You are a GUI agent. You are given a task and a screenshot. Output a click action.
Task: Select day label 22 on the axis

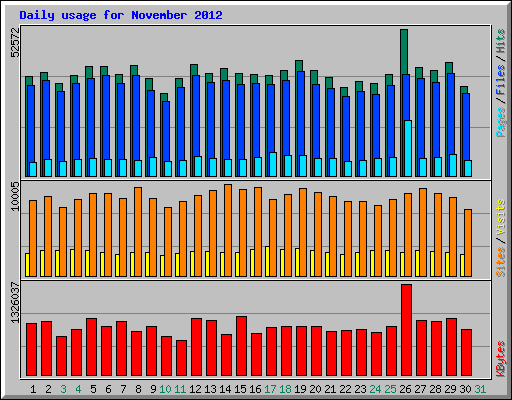point(345,389)
